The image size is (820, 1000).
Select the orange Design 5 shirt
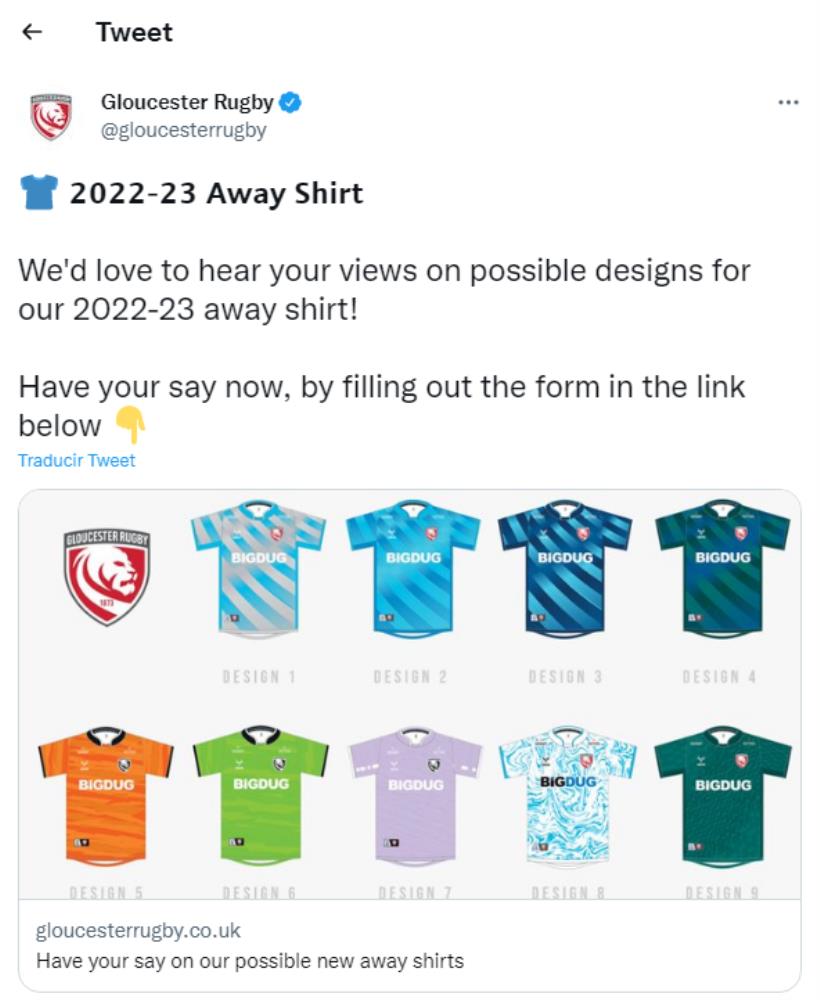click(106, 794)
